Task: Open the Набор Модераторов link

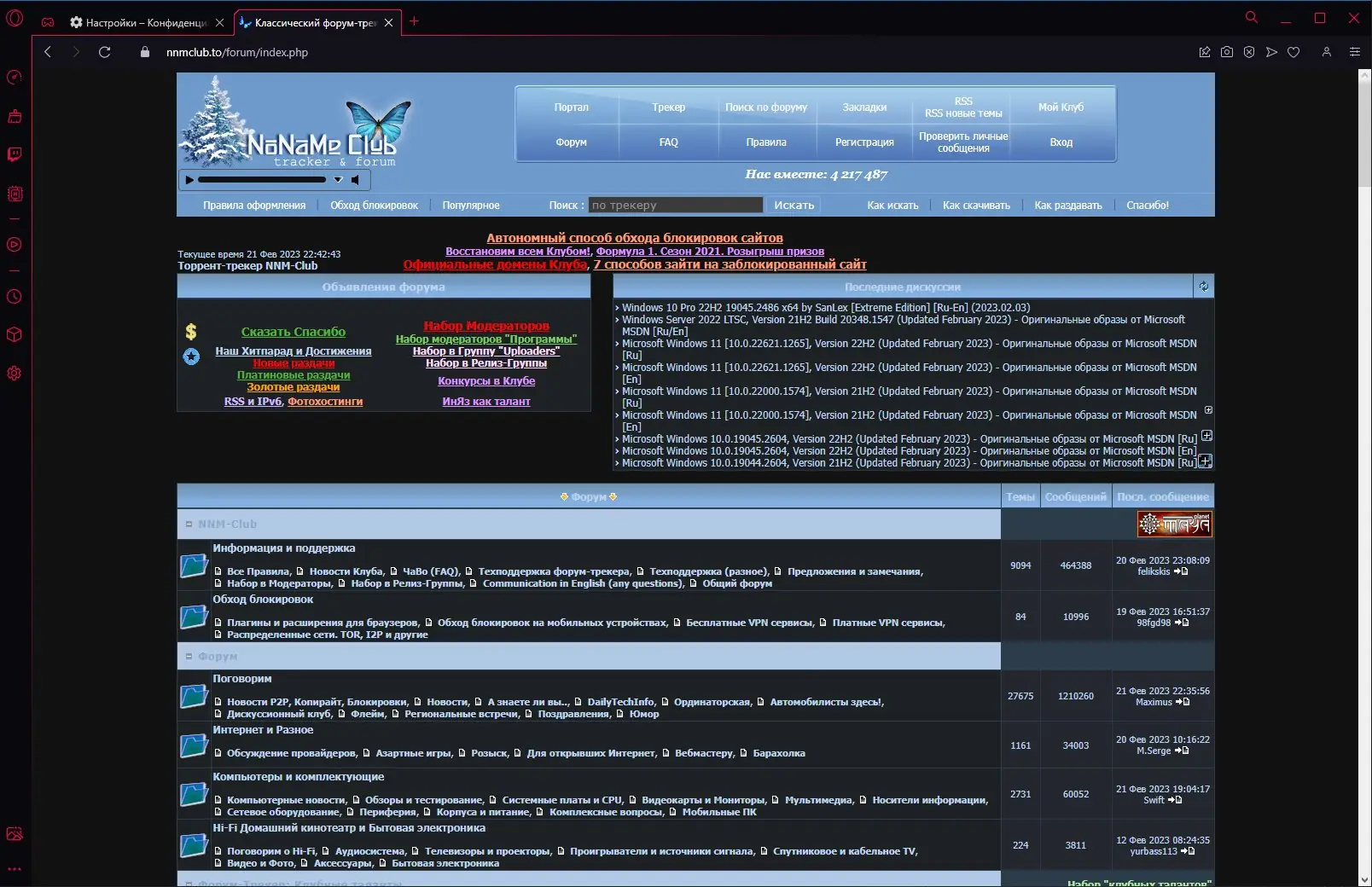Action: point(486,326)
